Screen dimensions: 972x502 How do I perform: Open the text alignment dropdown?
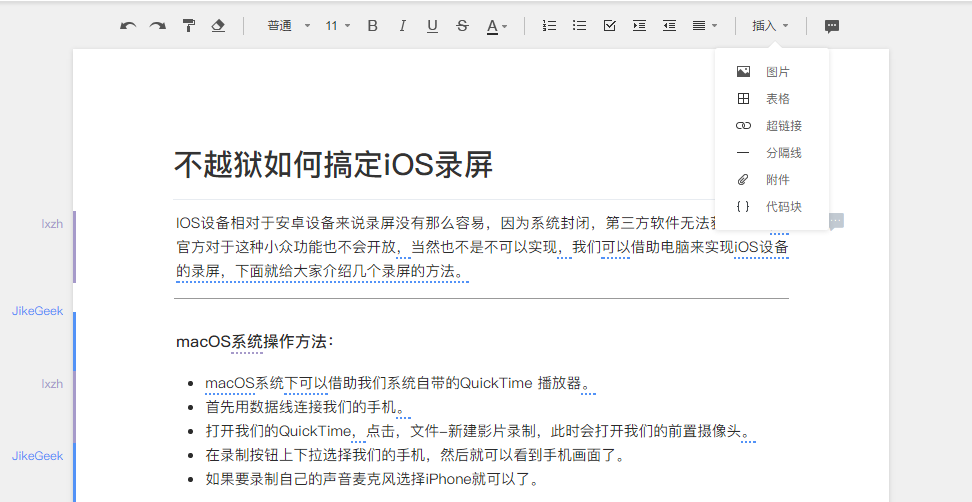tap(705, 26)
